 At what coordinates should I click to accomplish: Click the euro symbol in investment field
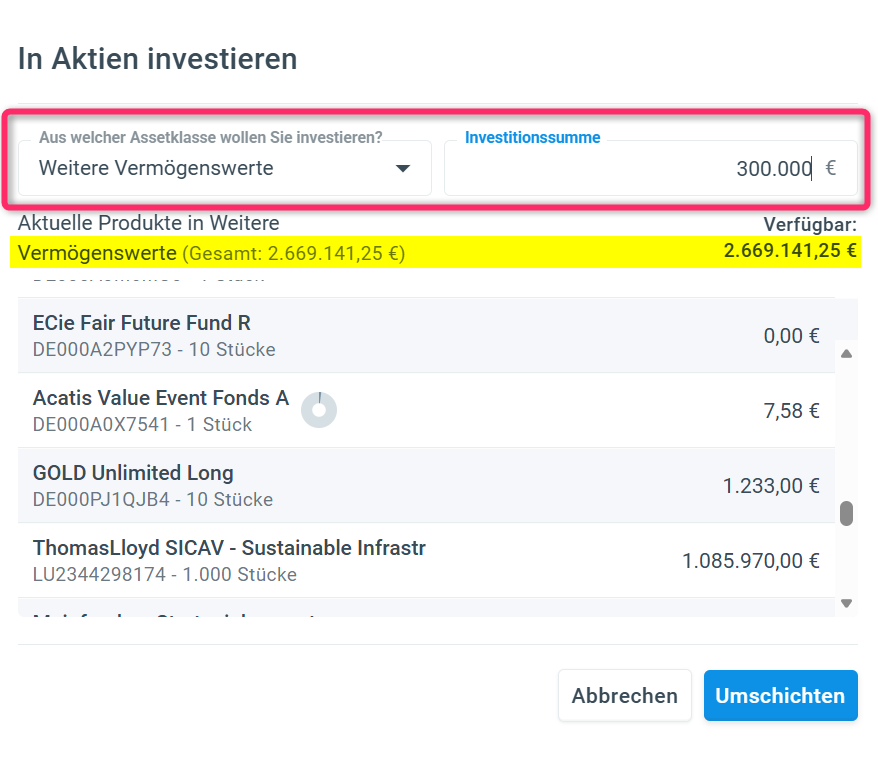tap(831, 168)
